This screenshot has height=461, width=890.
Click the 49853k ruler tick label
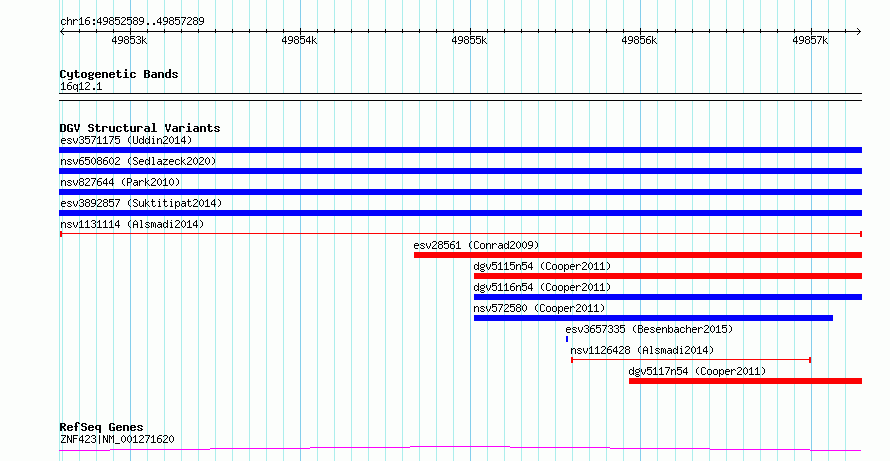[129, 40]
